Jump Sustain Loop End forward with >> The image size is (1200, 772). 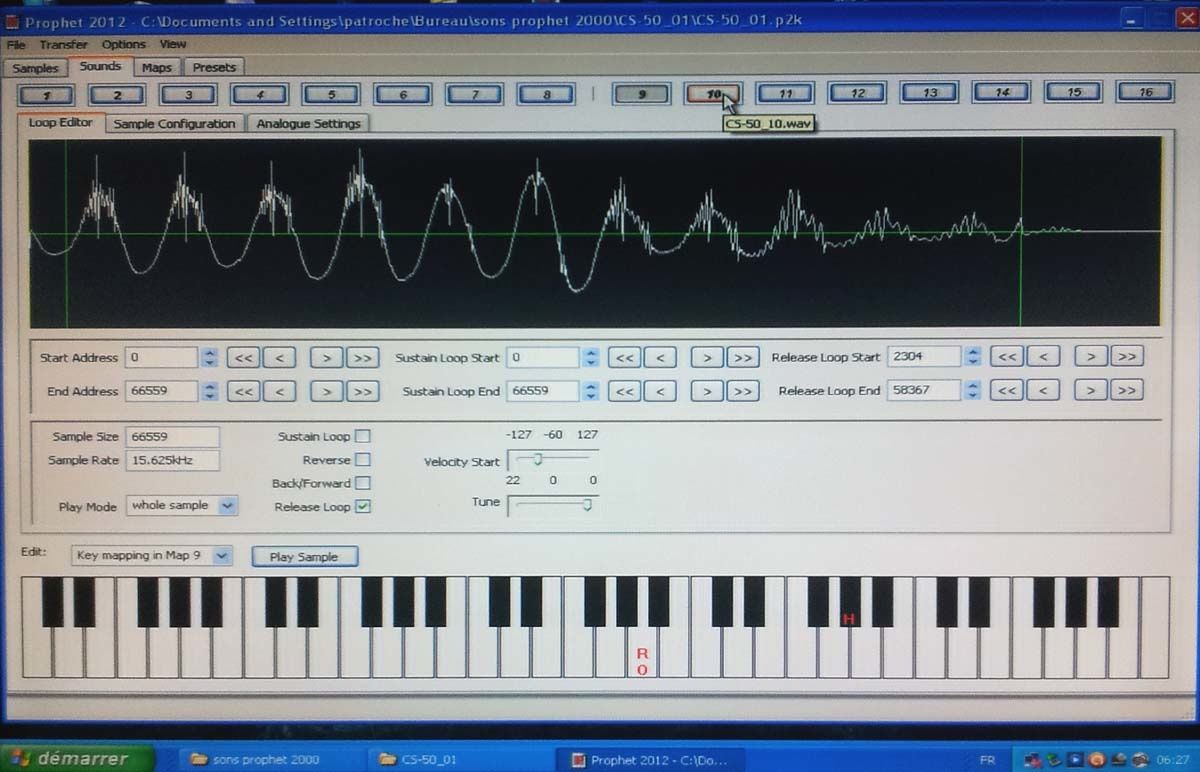pos(742,391)
